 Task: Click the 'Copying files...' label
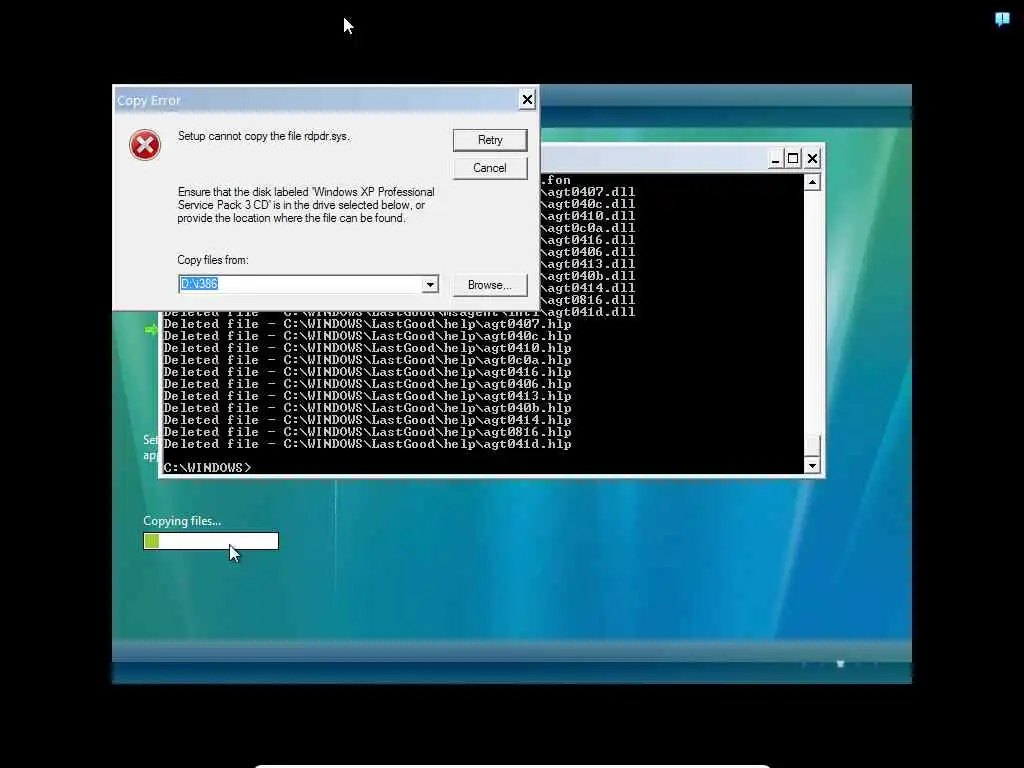click(x=182, y=521)
